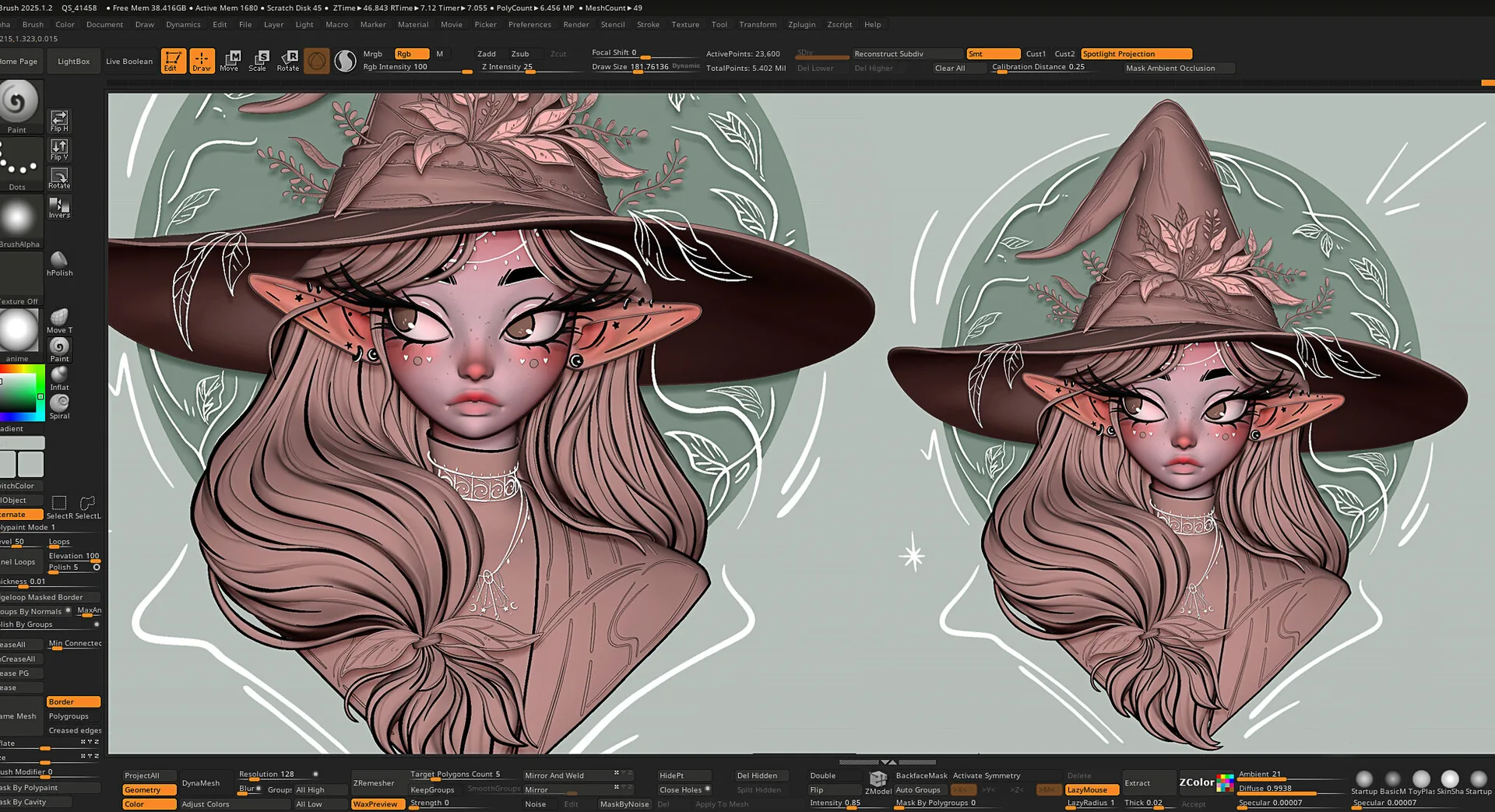Expand the bottom shelf divider arrows
Viewport: 1495px width, 812px height.
click(x=888, y=761)
